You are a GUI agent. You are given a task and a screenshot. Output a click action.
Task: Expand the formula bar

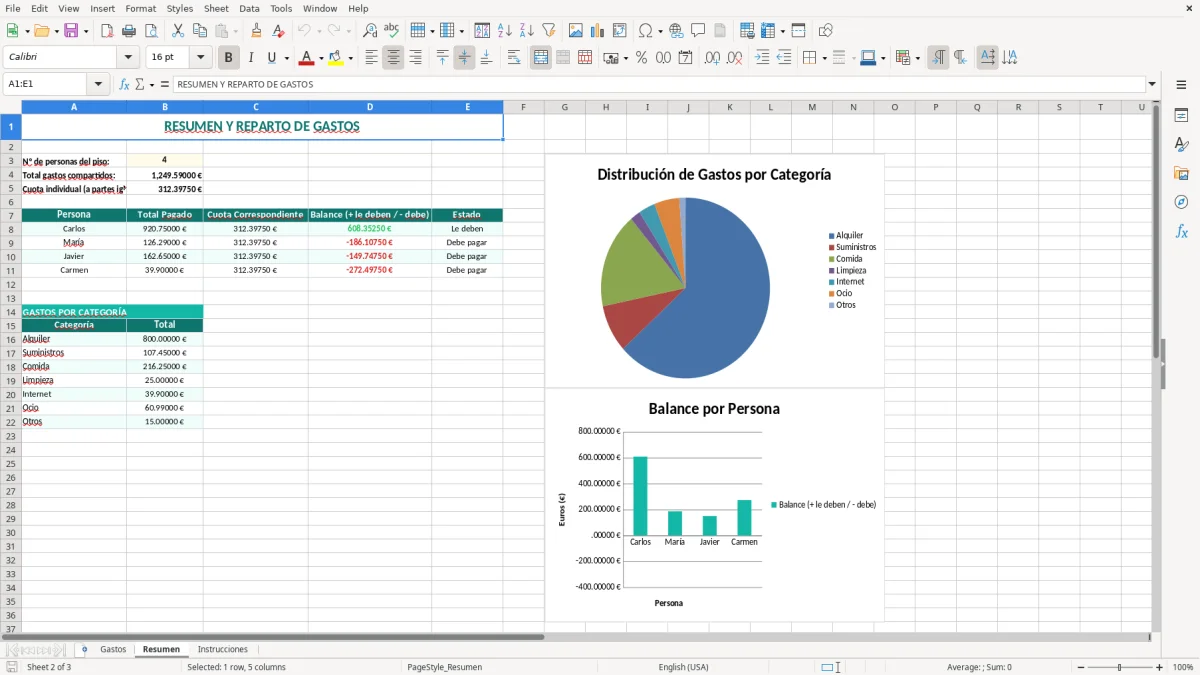click(x=1152, y=84)
